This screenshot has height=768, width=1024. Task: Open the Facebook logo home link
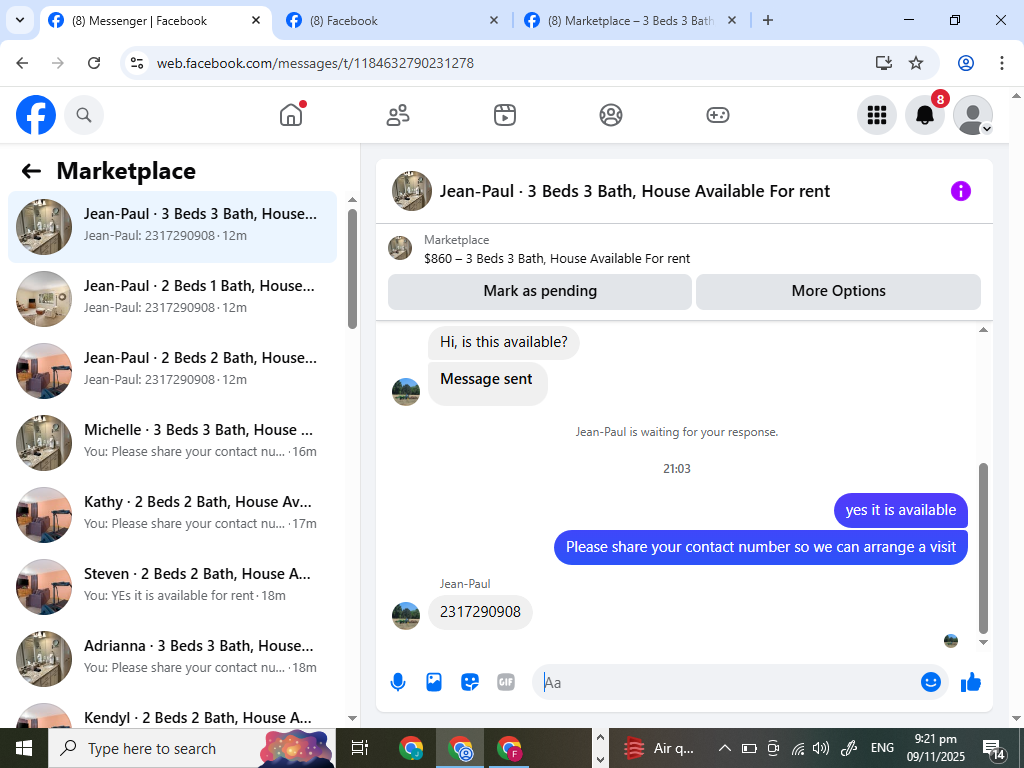pyautogui.click(x=36, y=116)
